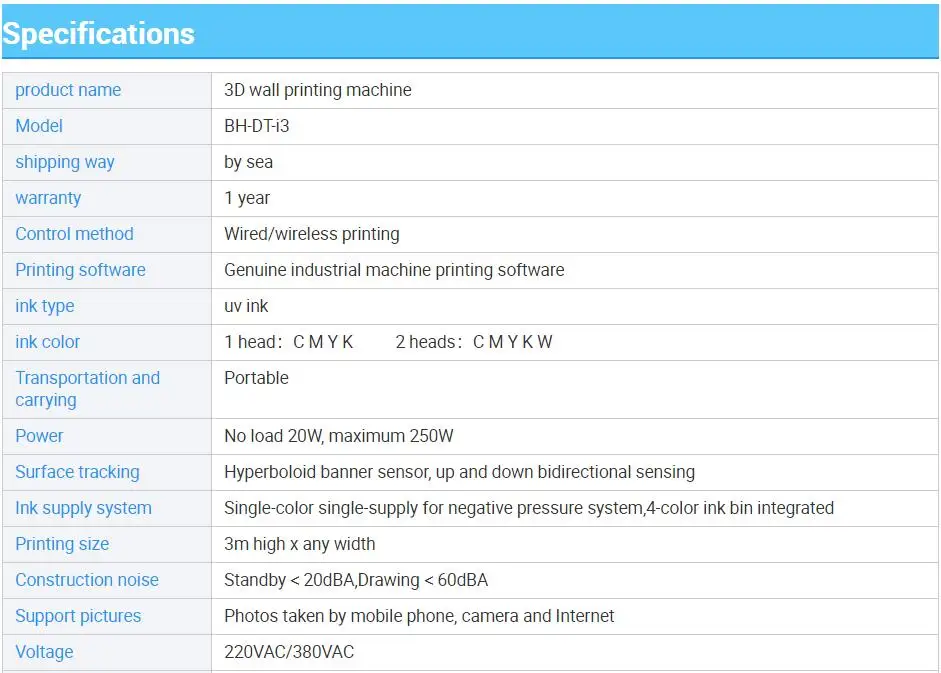The image size is (941, 673).
Task: Select the 'Transportation and carrying' label
Action: pyautogui.click(x=87, y=389)
